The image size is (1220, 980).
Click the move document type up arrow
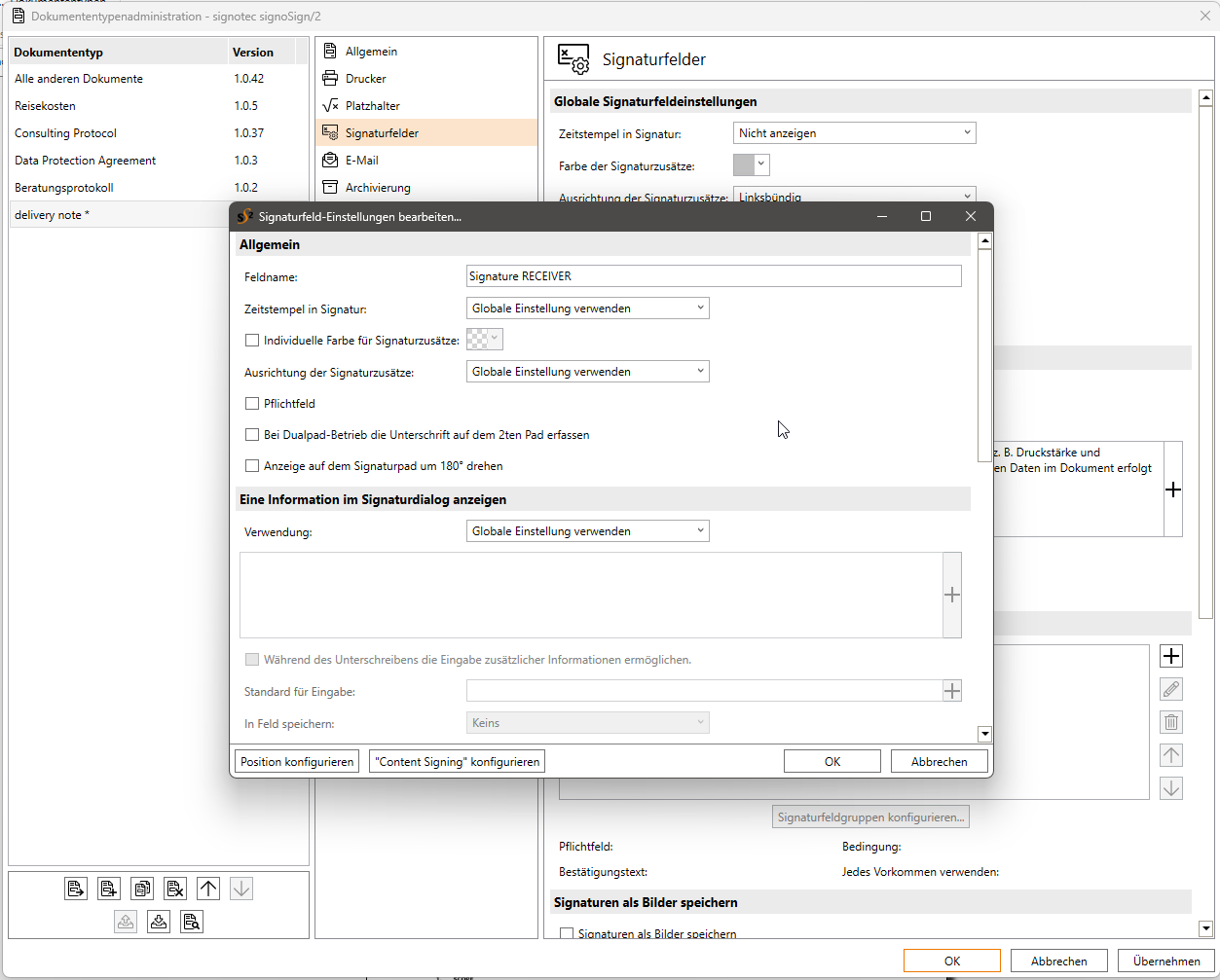pos(208,889)
